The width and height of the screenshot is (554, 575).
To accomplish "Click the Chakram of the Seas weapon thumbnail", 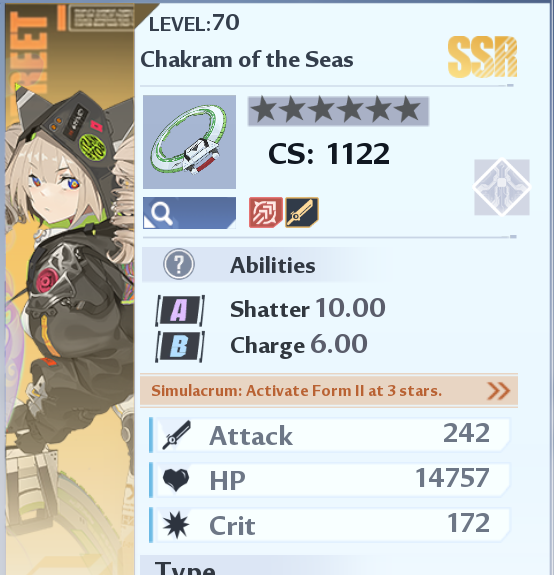I will pos(189,142).
